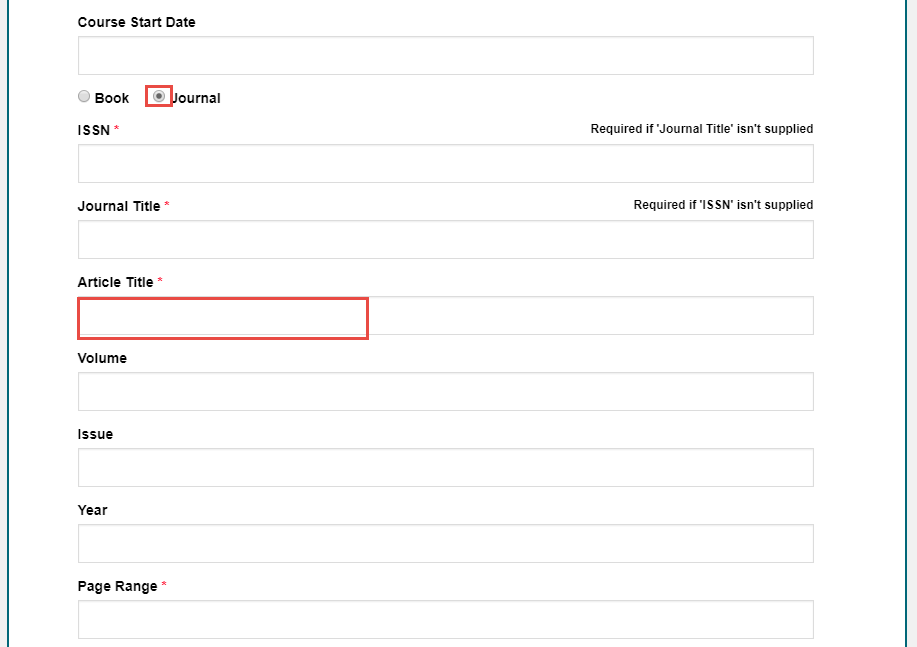Image resolution: width=917 pixels, height=647 pixels.
Task: Click the Article Title field label
Action: (115, 282)
